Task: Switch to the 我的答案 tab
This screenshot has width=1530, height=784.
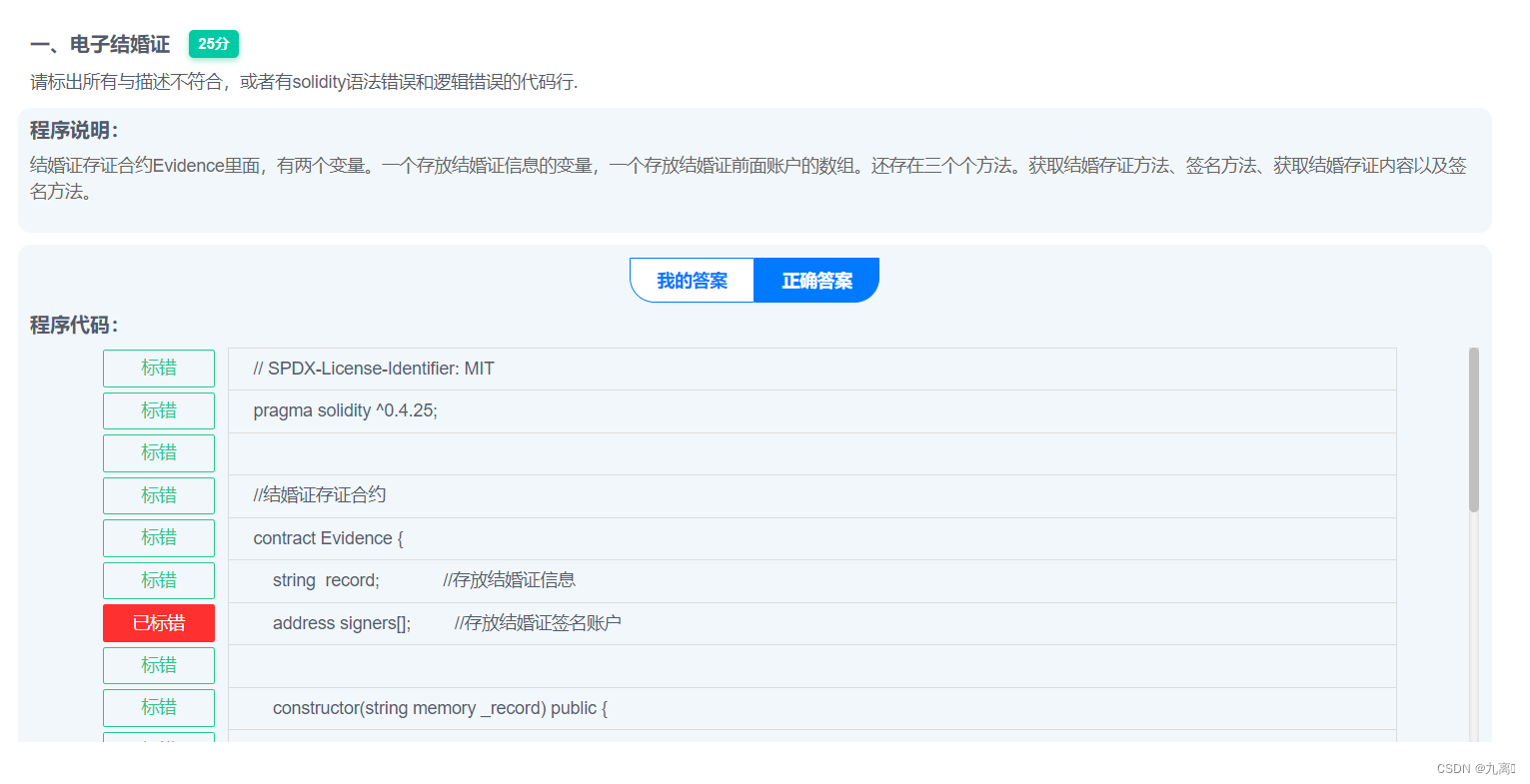Action: [692, 281]
